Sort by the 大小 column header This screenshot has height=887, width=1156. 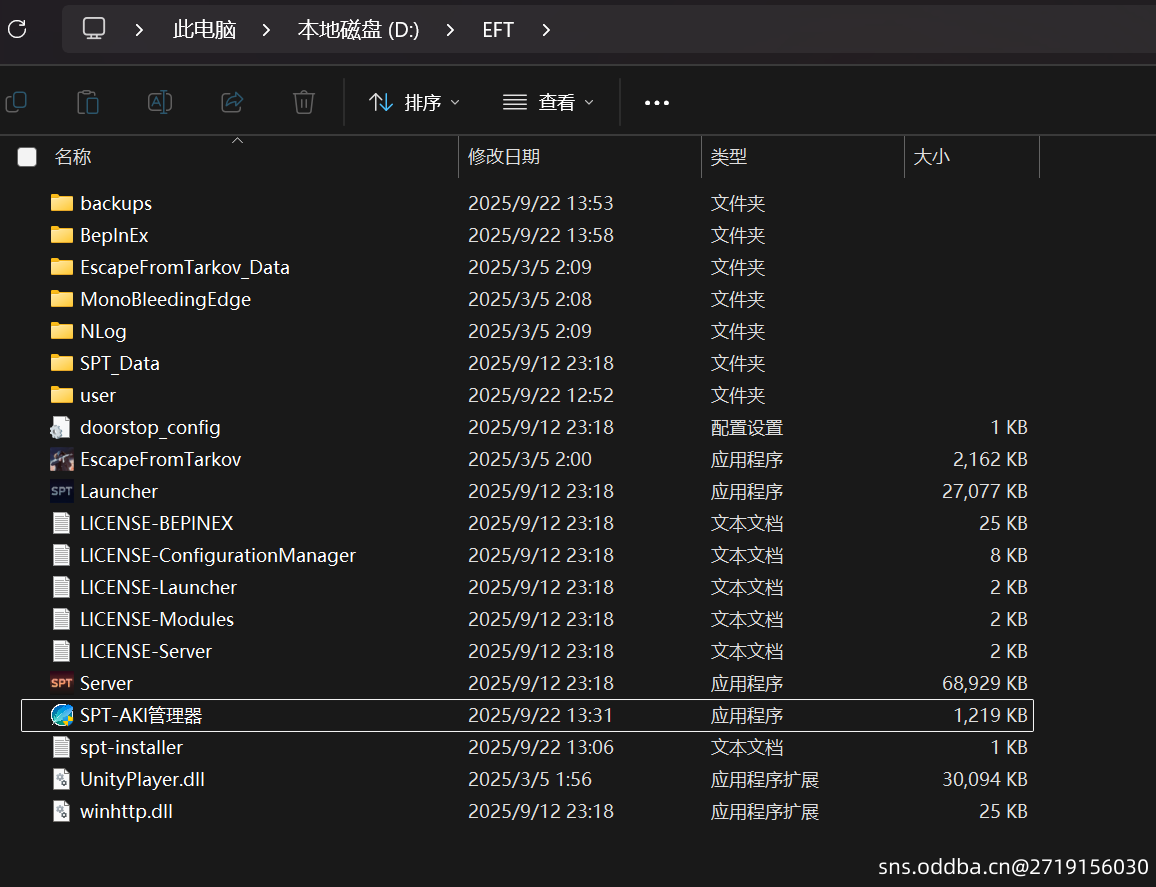[932, 156]
